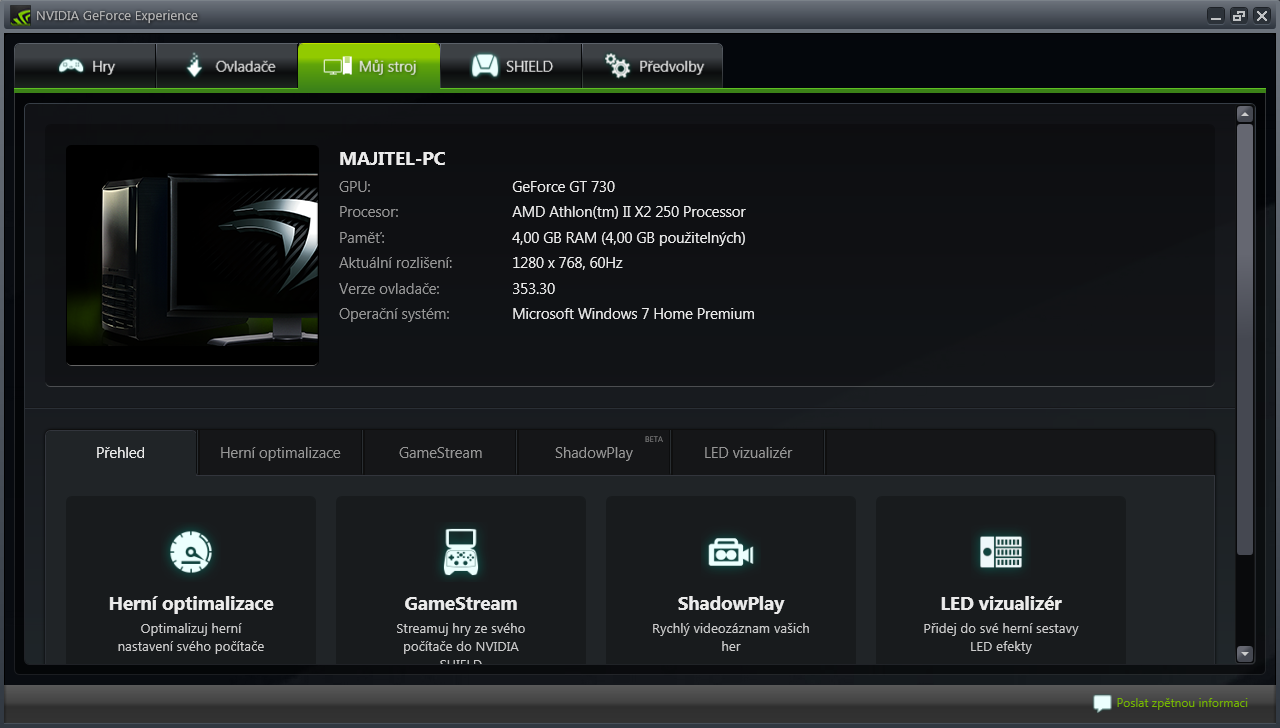
Task: Select the Můj stroj tab
Action: click(369, 67)
